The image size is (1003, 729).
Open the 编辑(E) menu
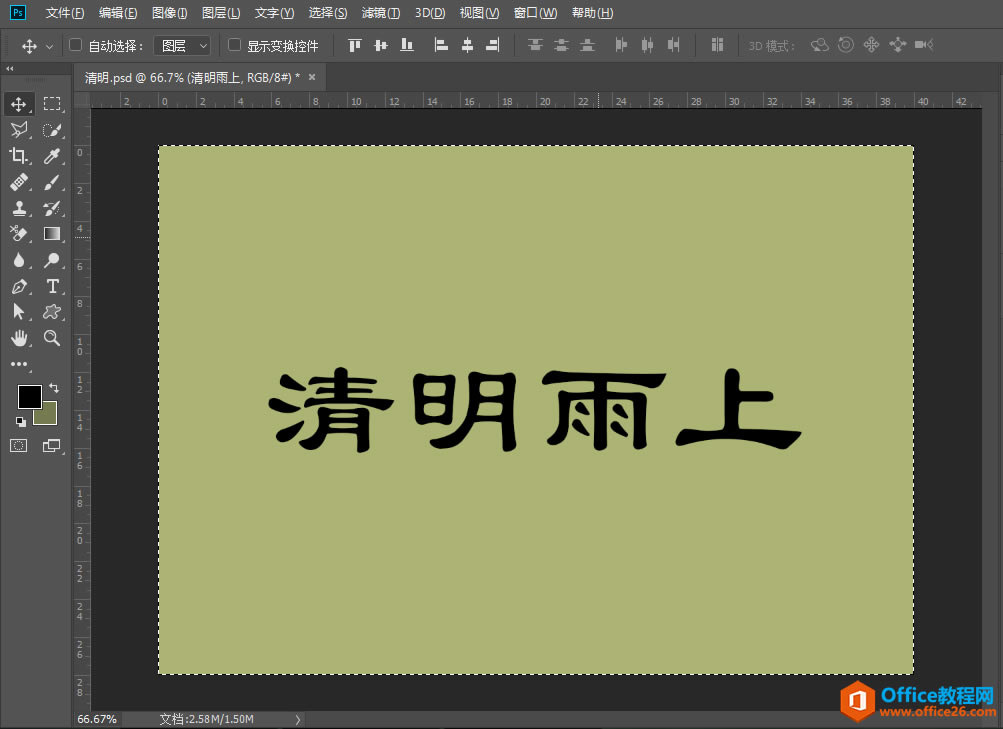pos(118,13)
